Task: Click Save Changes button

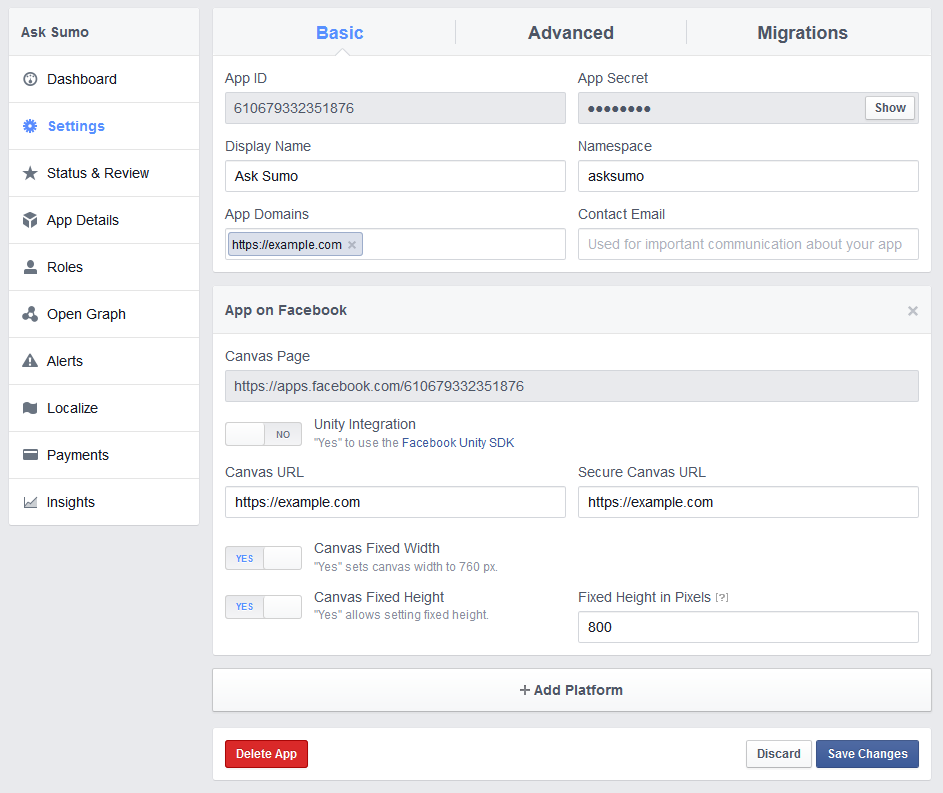Action: (867, 754)
